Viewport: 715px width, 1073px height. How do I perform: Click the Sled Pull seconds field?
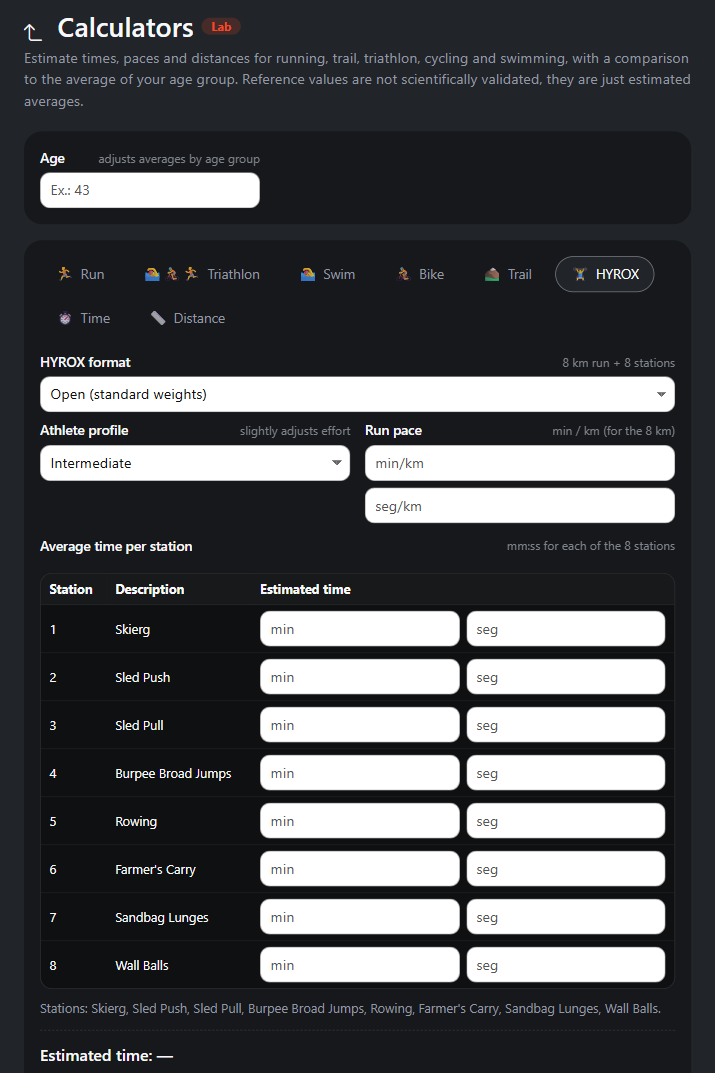566,725
